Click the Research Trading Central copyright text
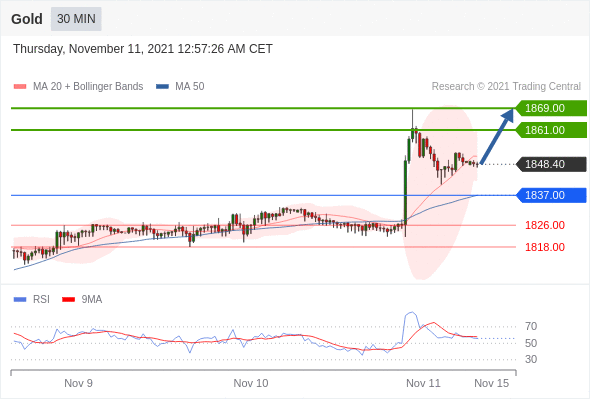Image resolution: width=590 pixels, height=400 pixels. tap(506, 87)
